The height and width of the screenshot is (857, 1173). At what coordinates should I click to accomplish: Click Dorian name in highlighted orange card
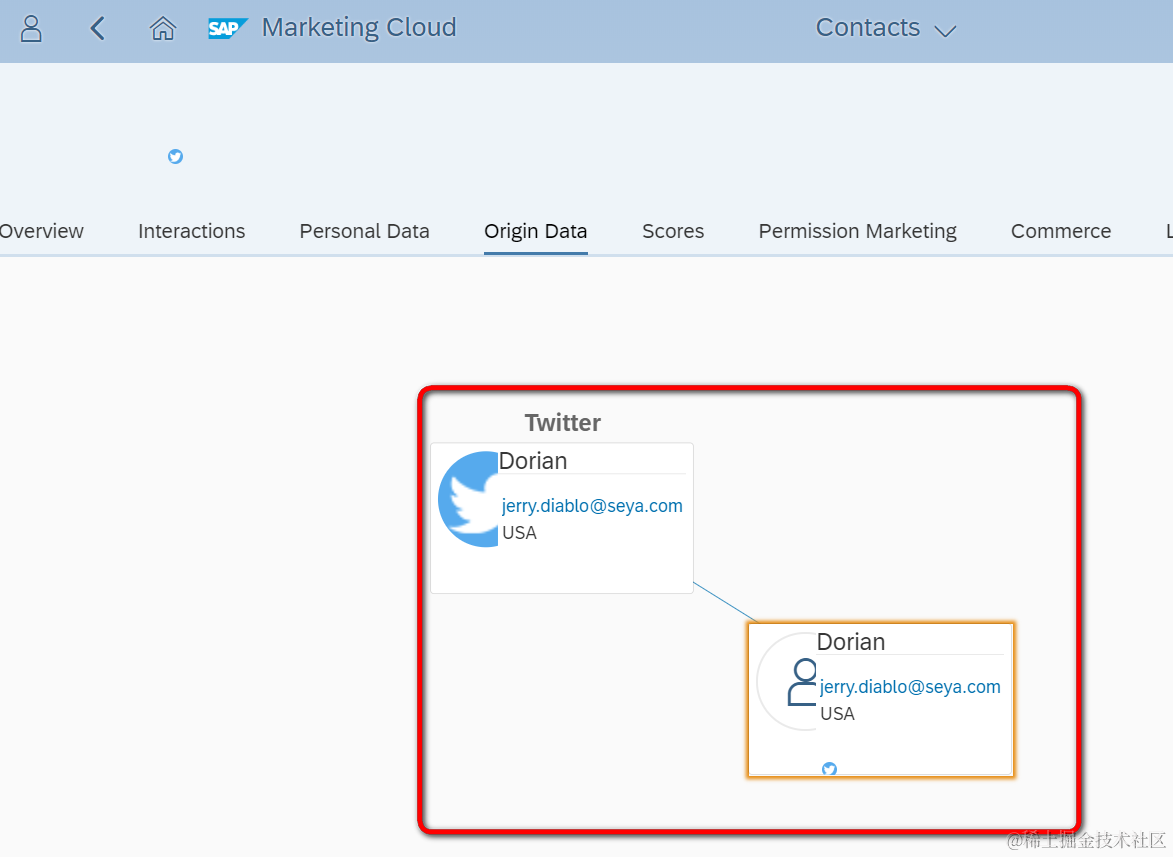tap(851, 642)
